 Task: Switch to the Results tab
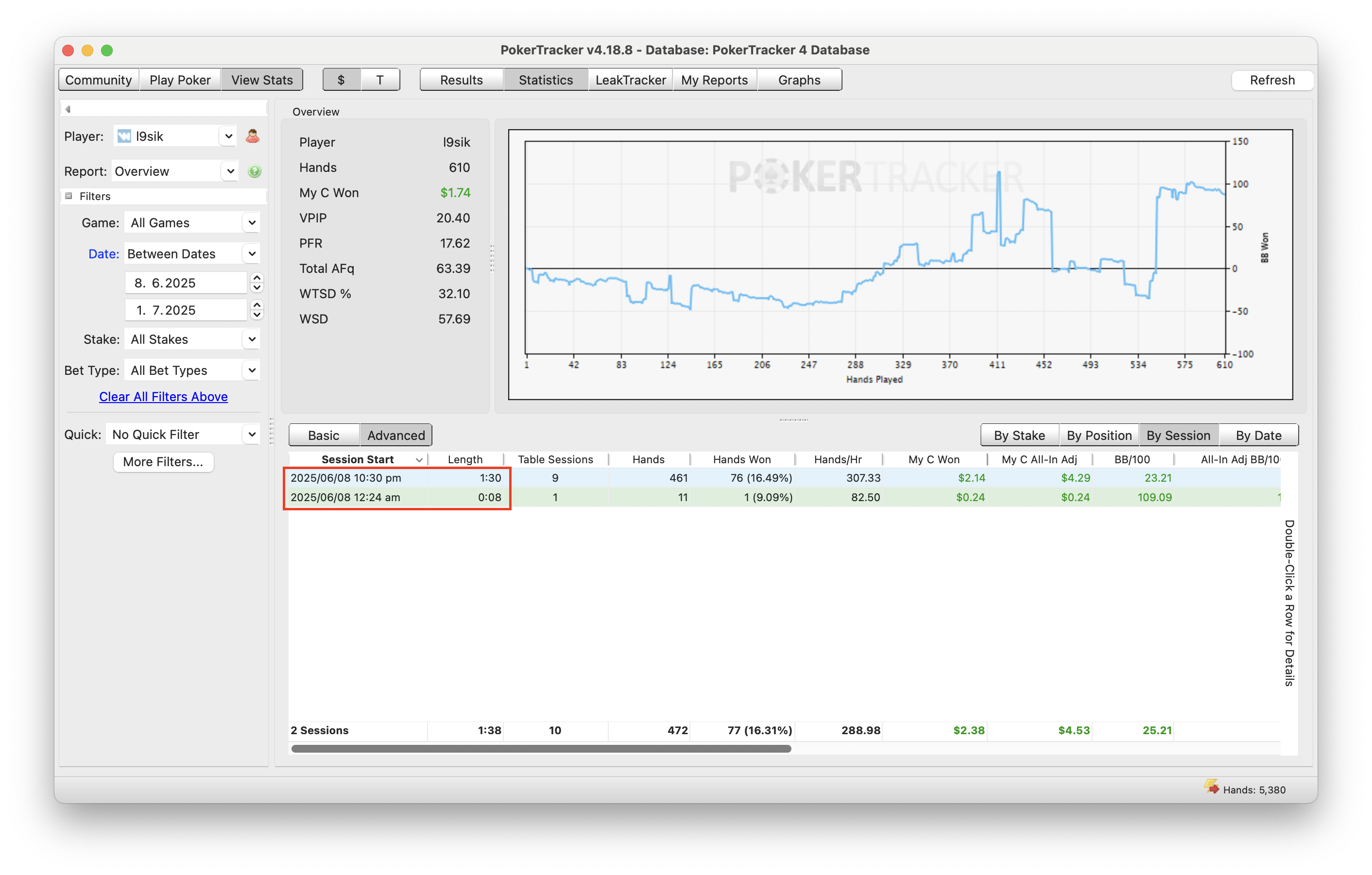tap(462, 80)
